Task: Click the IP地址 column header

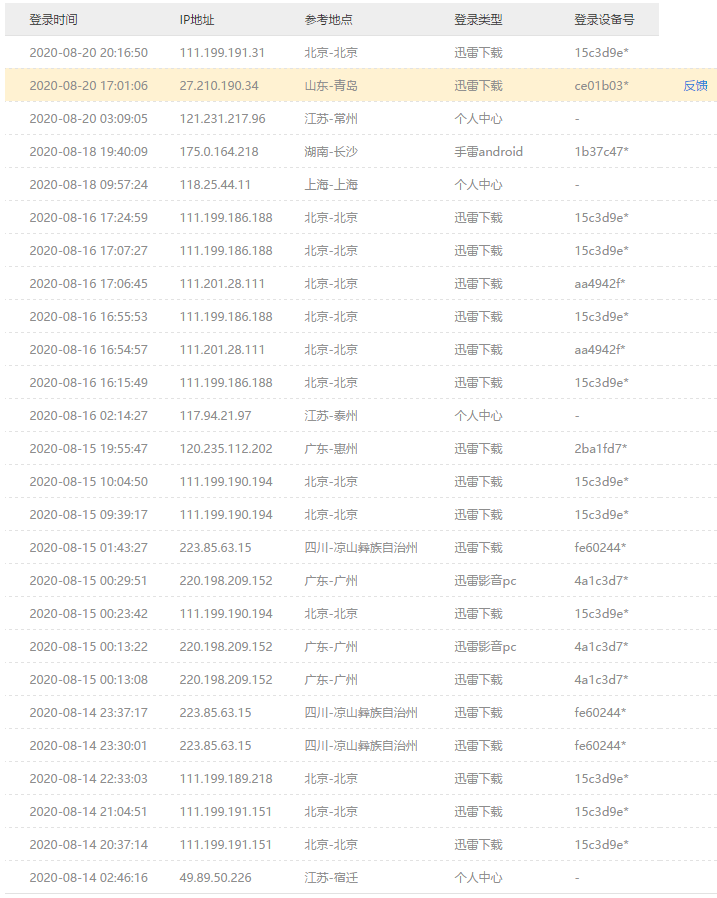Action: (x=198, y=20)
